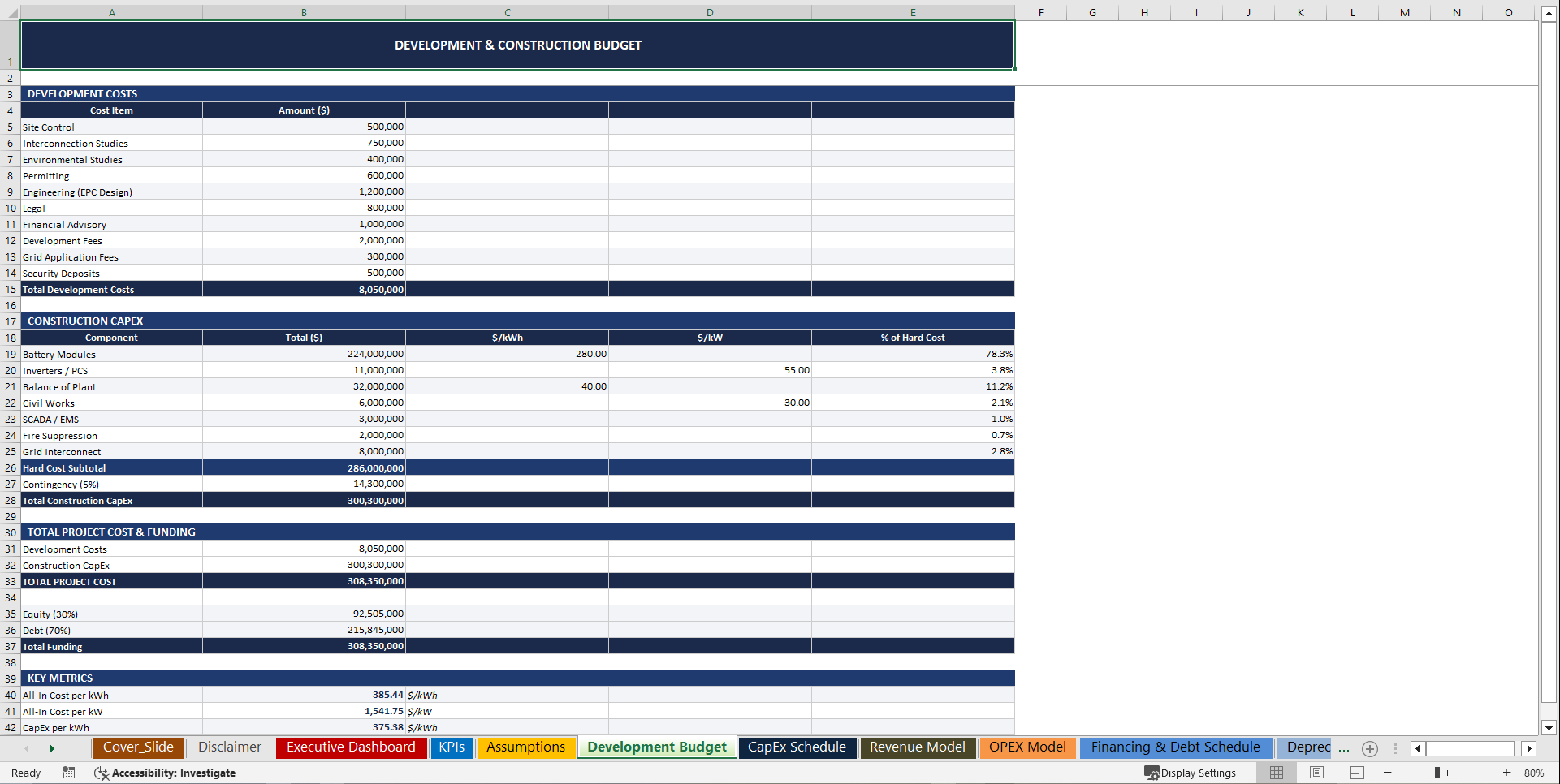
Task: Open the Financing & Debt Schedule tab
Action: click(1175, 747)
